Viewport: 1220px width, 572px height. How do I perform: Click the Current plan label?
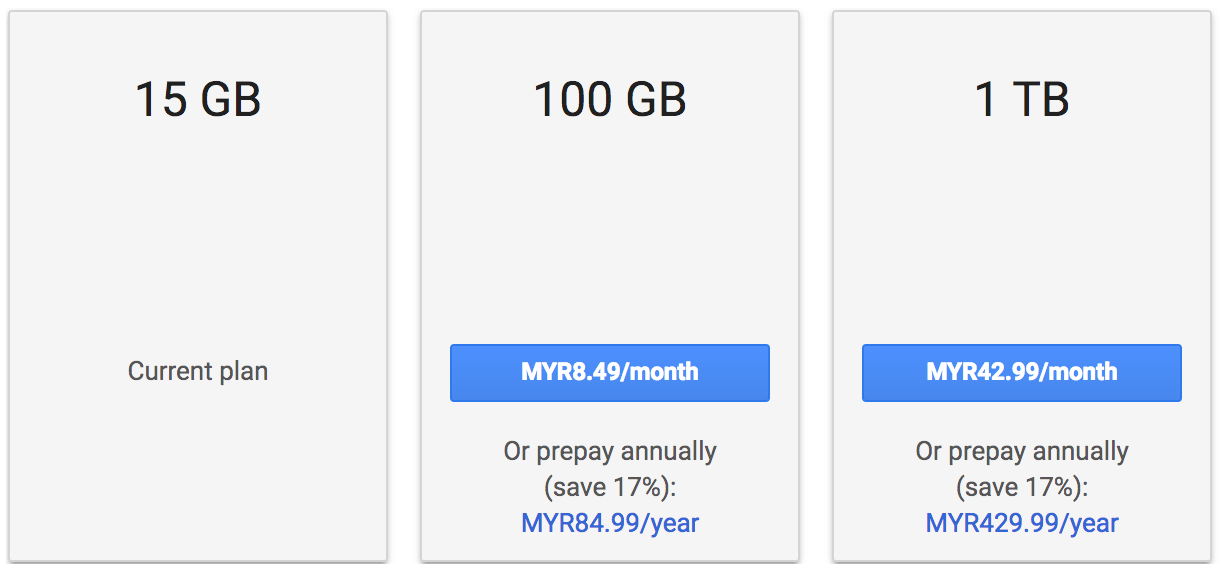click(198, 372)
